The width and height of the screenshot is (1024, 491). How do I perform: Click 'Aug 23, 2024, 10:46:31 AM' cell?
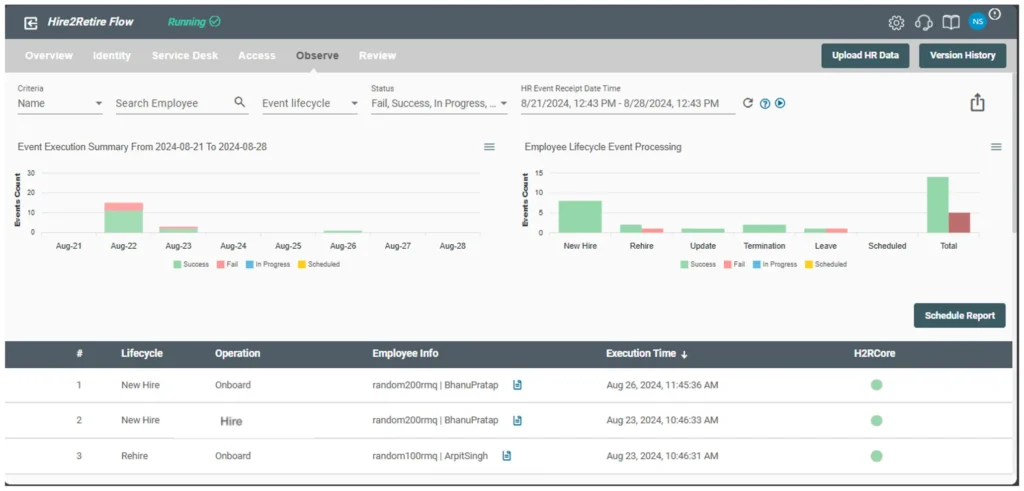tap(662, 456)
